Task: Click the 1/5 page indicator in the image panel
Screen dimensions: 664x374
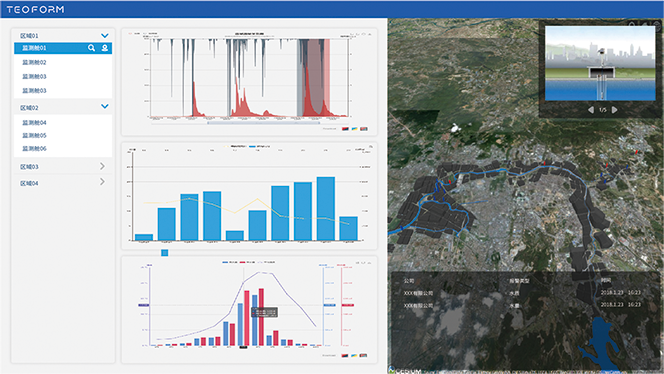Action: tap(603, 110)
